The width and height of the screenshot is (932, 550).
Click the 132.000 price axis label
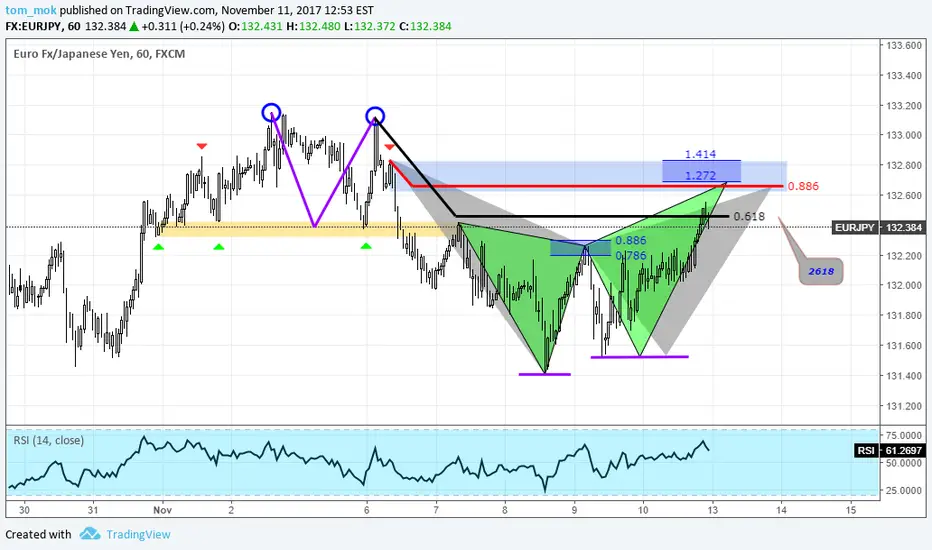pos(904,285)
